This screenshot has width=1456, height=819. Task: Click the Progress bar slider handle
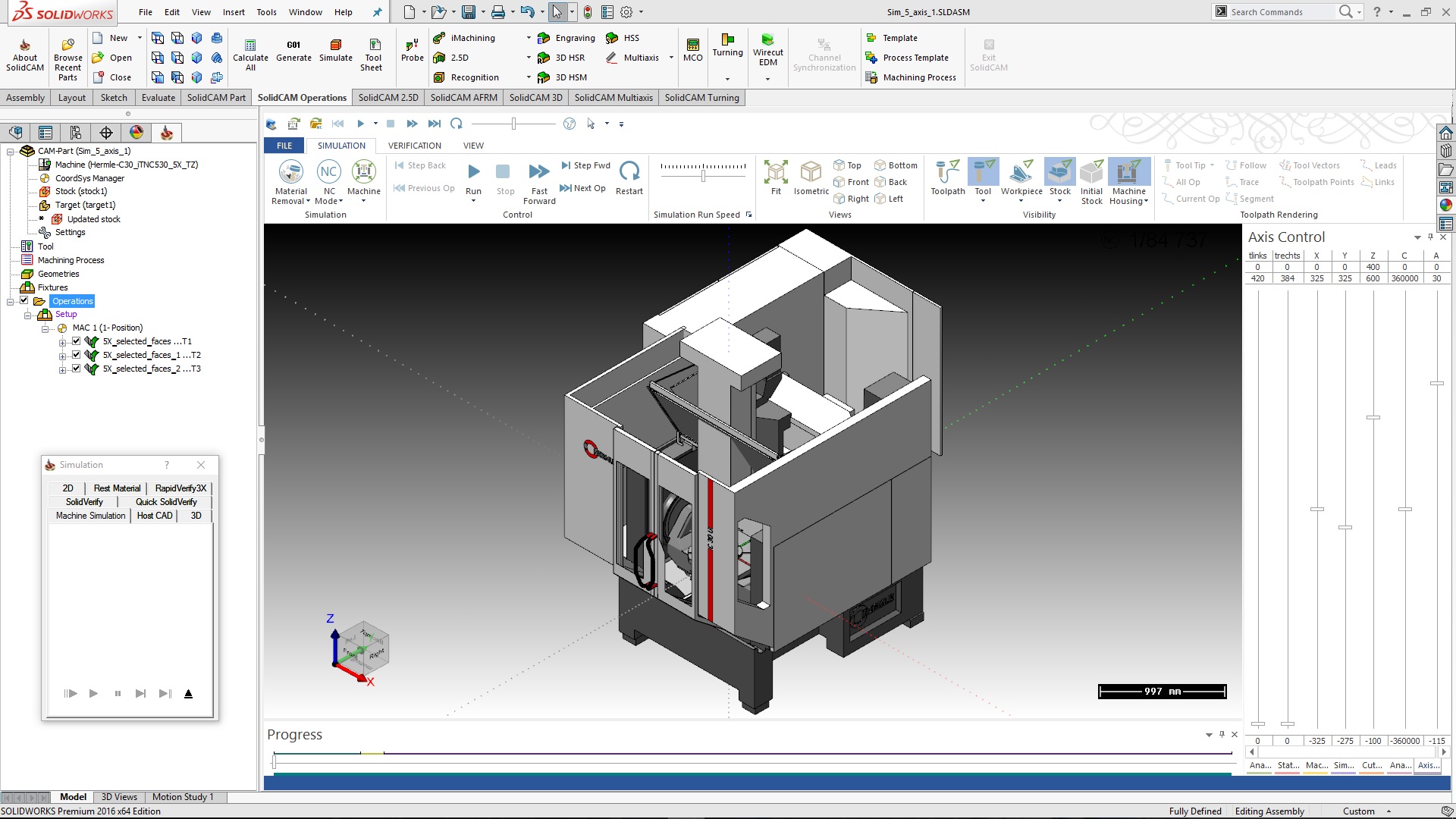click(274, 761)
